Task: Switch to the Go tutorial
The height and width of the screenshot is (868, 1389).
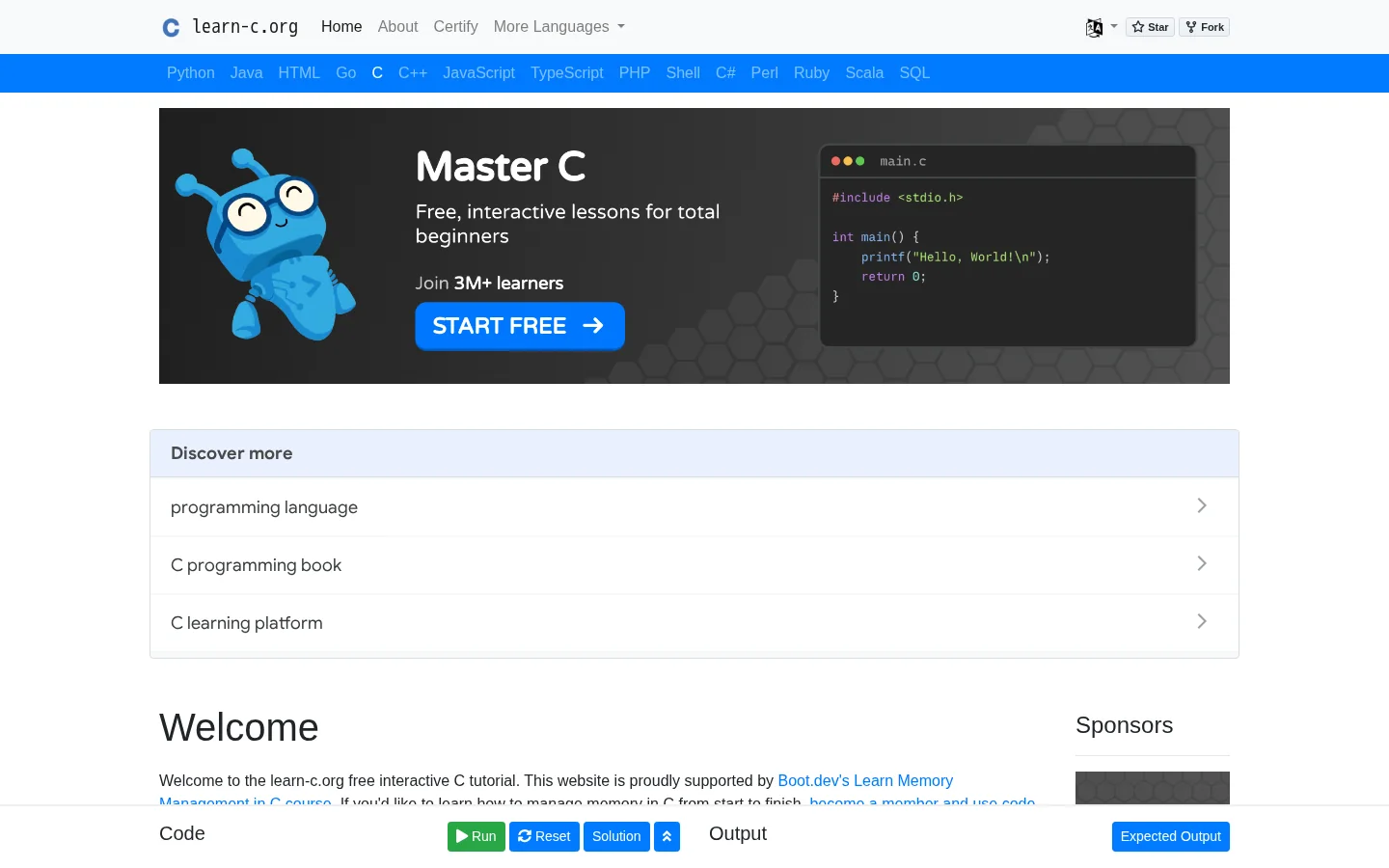Action: tap(346, 73)
